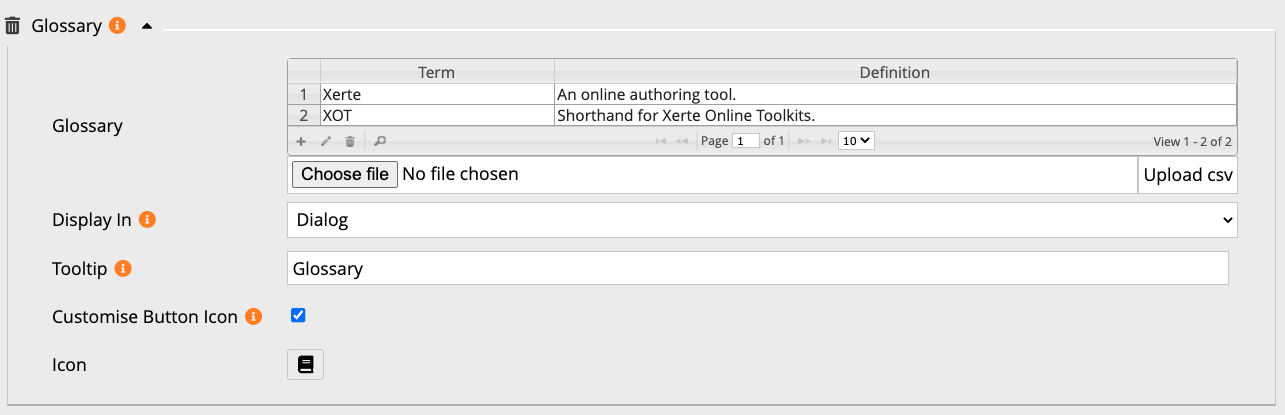Viewport: 1285px width, 415px height.
Task: Show info about the Tooltip field
Action: click(123, 269)
